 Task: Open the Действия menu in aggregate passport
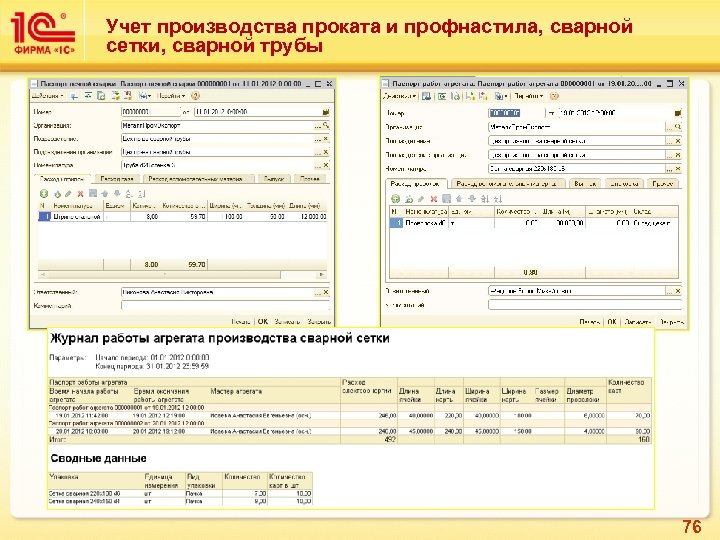(x=400, y=96)
